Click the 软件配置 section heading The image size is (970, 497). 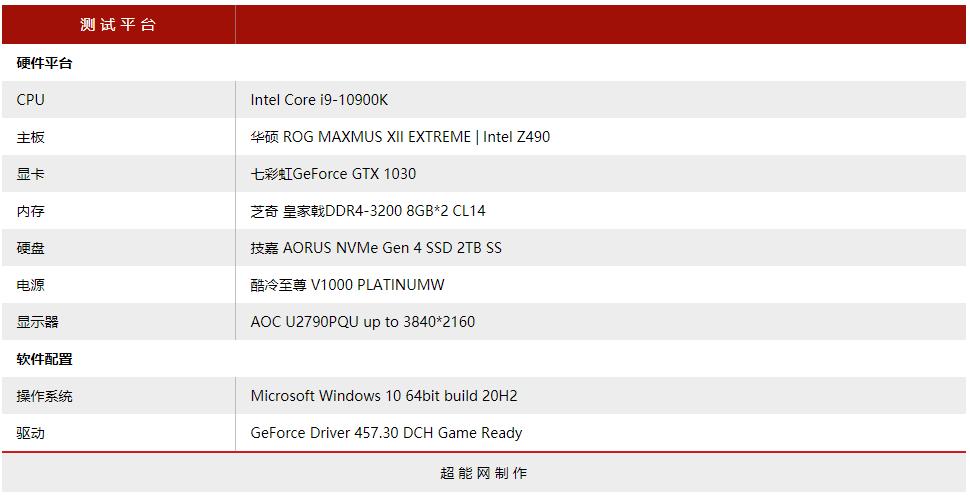click(x=45, y=359)
